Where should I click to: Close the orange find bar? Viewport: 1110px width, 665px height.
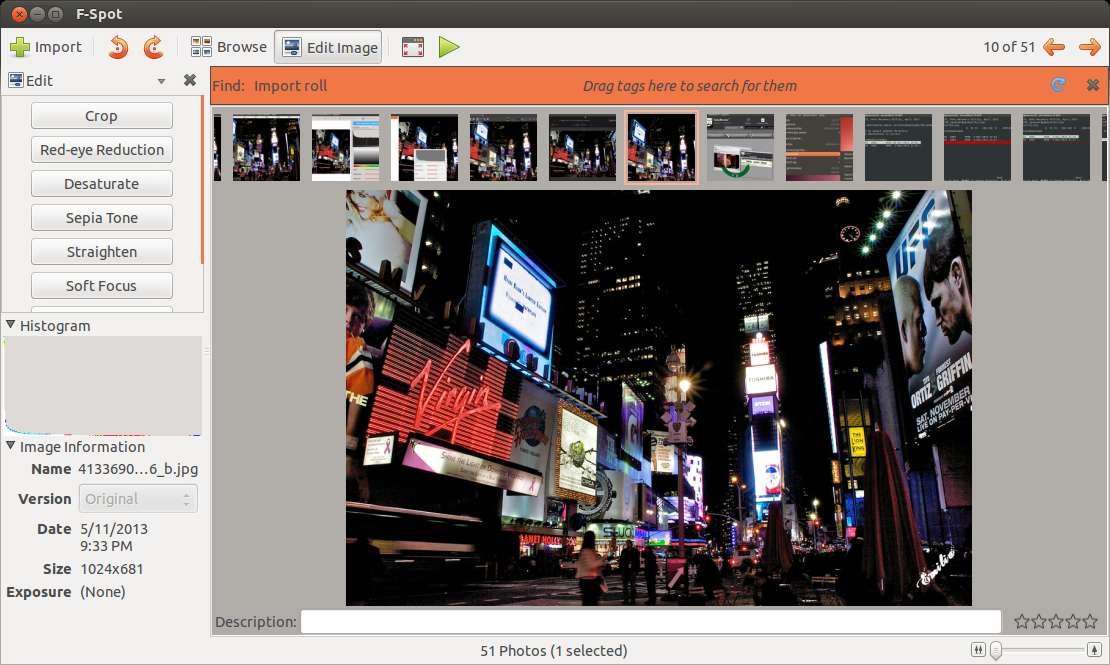coord(1092,85)
